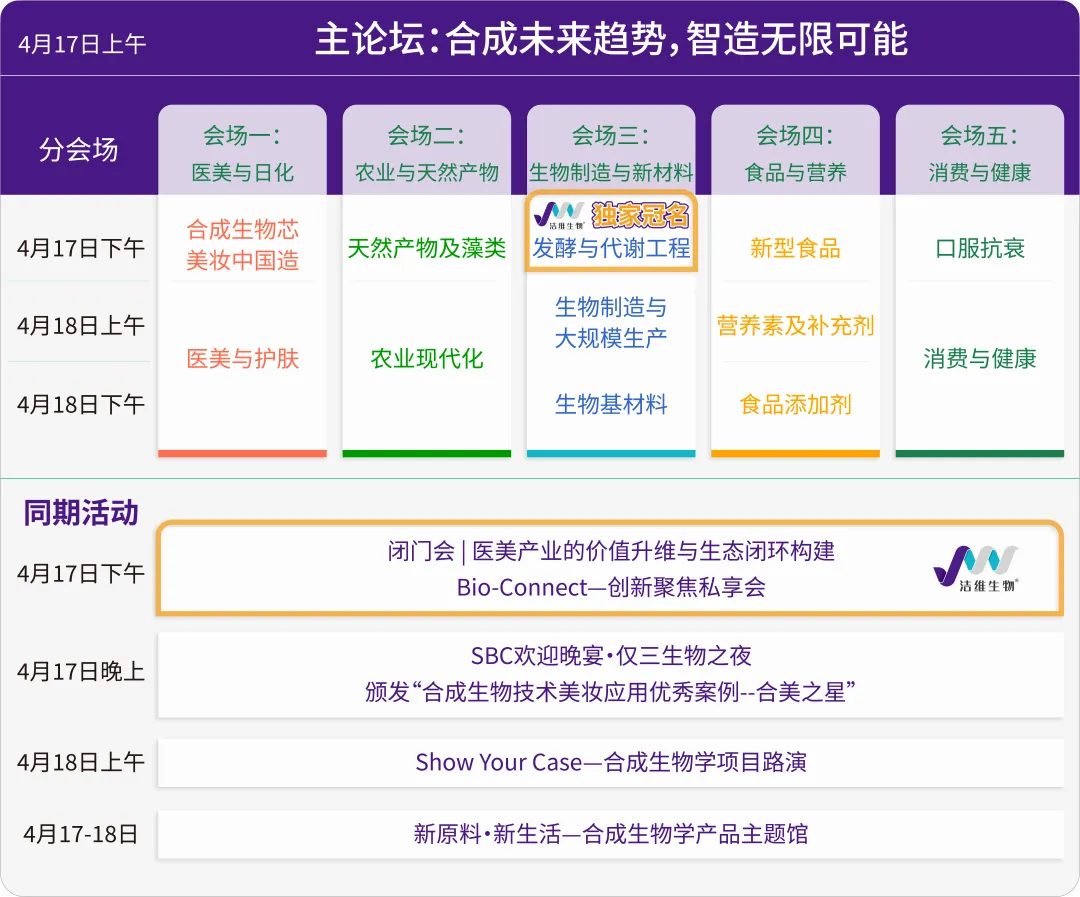Open the 合成生物芯 美妆中国造 session
1080x897 pixels.
pos(242,245)
